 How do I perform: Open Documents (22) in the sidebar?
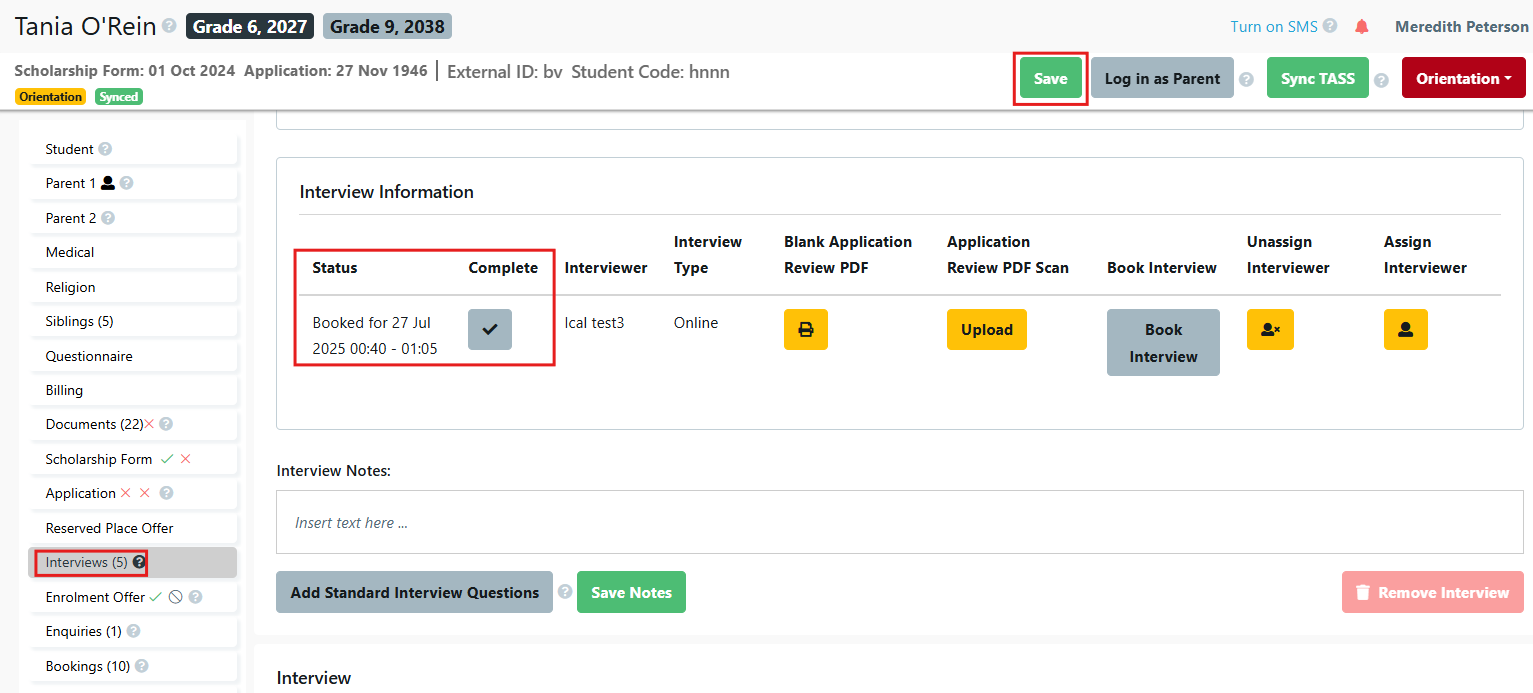click(x=94, y=425)
